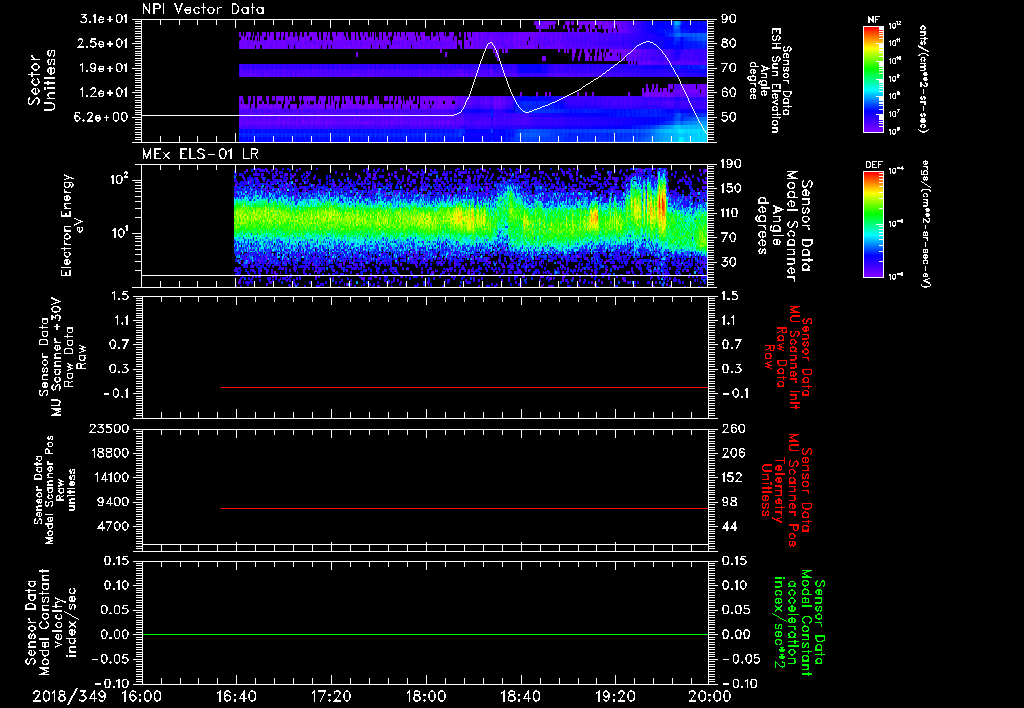
Task: Click the "ergs/(cm**2-sr-sec-eV)" colorbar units label
Action: pyautogui.click(x=924, y=224)
